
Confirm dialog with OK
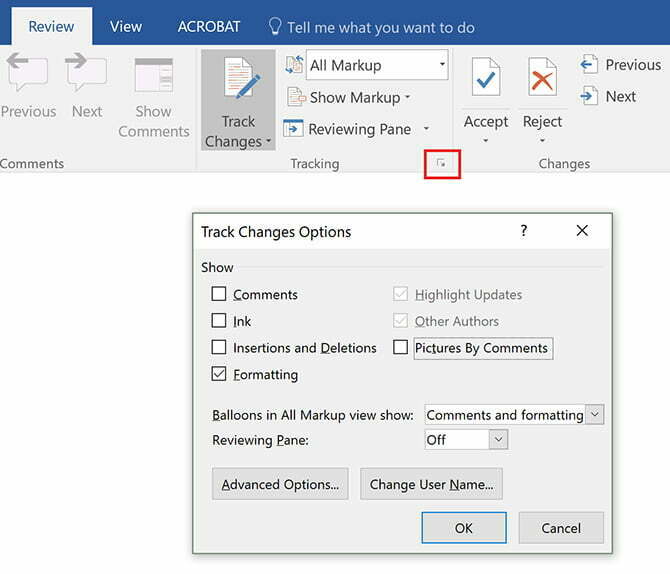click(x=464, y=528)
